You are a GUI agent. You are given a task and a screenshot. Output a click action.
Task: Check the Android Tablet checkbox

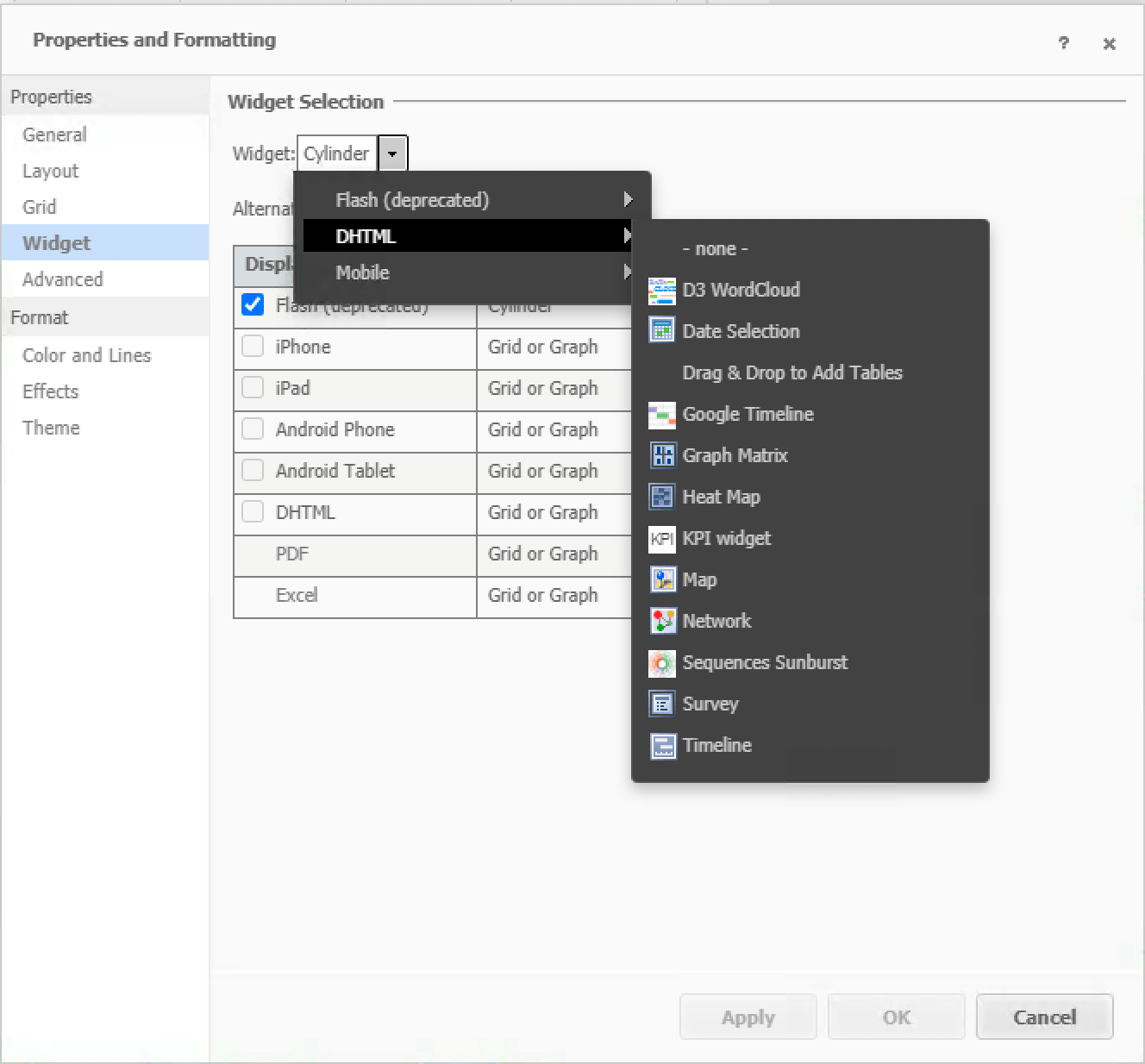pos(253,470)
